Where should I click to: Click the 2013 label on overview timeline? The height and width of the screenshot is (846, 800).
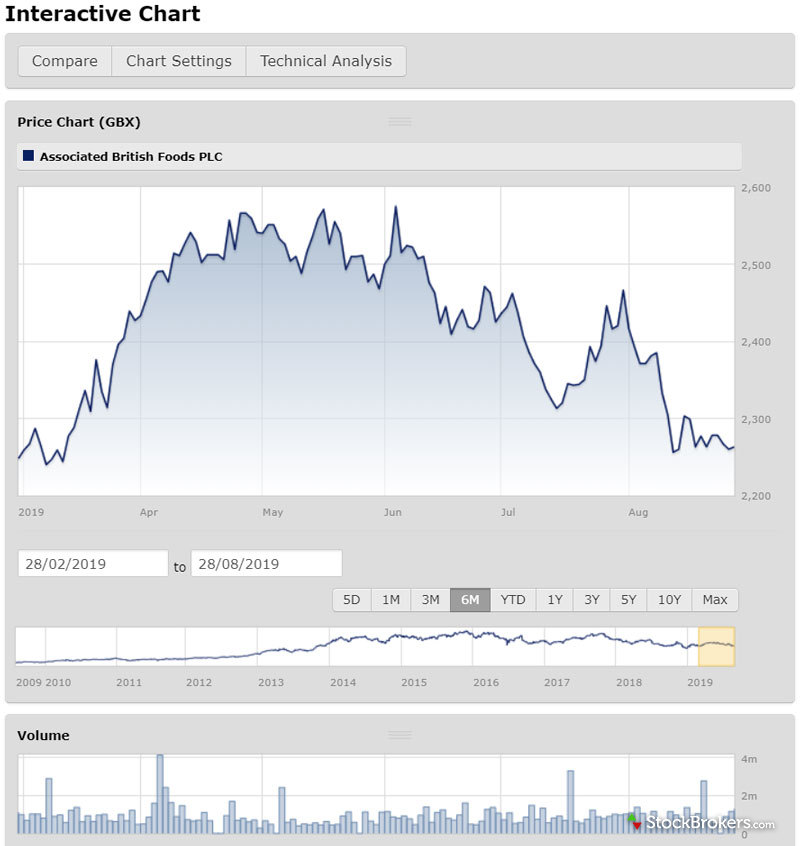[x=271, y=683]
